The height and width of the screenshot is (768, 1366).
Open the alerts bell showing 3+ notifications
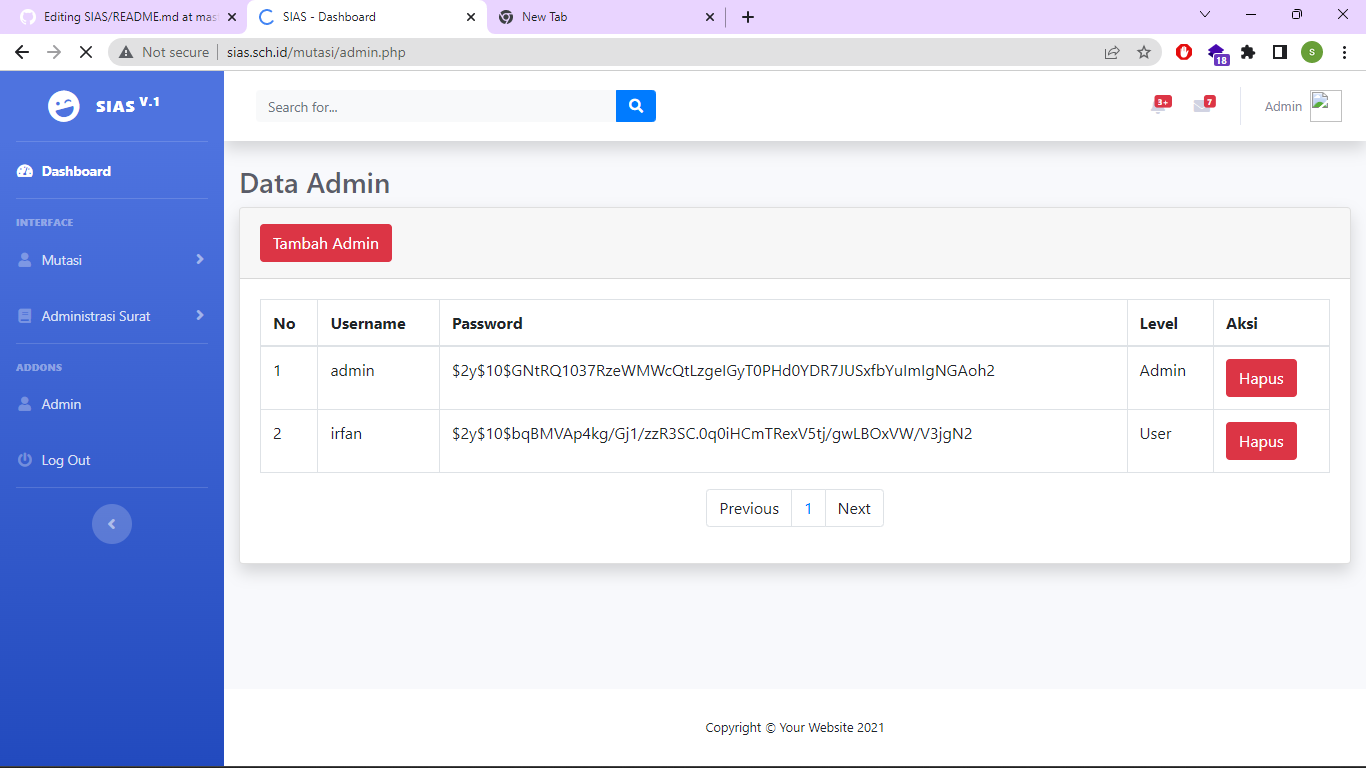pyautogui.click(x=1158, y=105)
